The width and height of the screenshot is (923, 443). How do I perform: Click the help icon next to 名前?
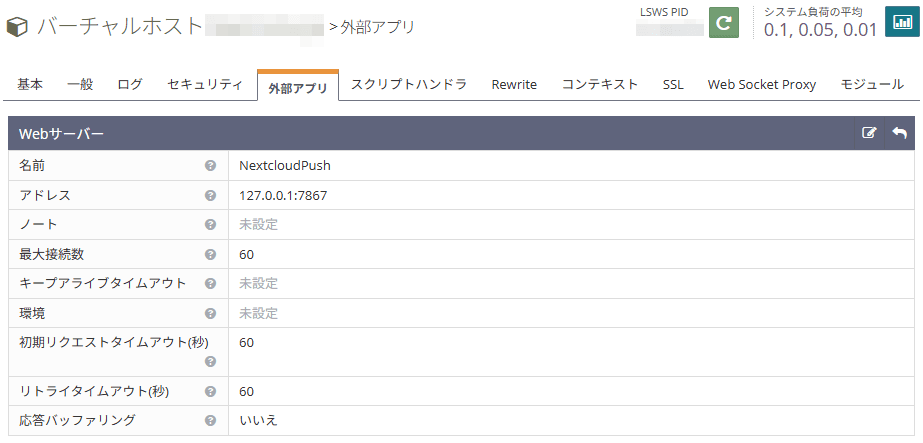tap(210, 166)
